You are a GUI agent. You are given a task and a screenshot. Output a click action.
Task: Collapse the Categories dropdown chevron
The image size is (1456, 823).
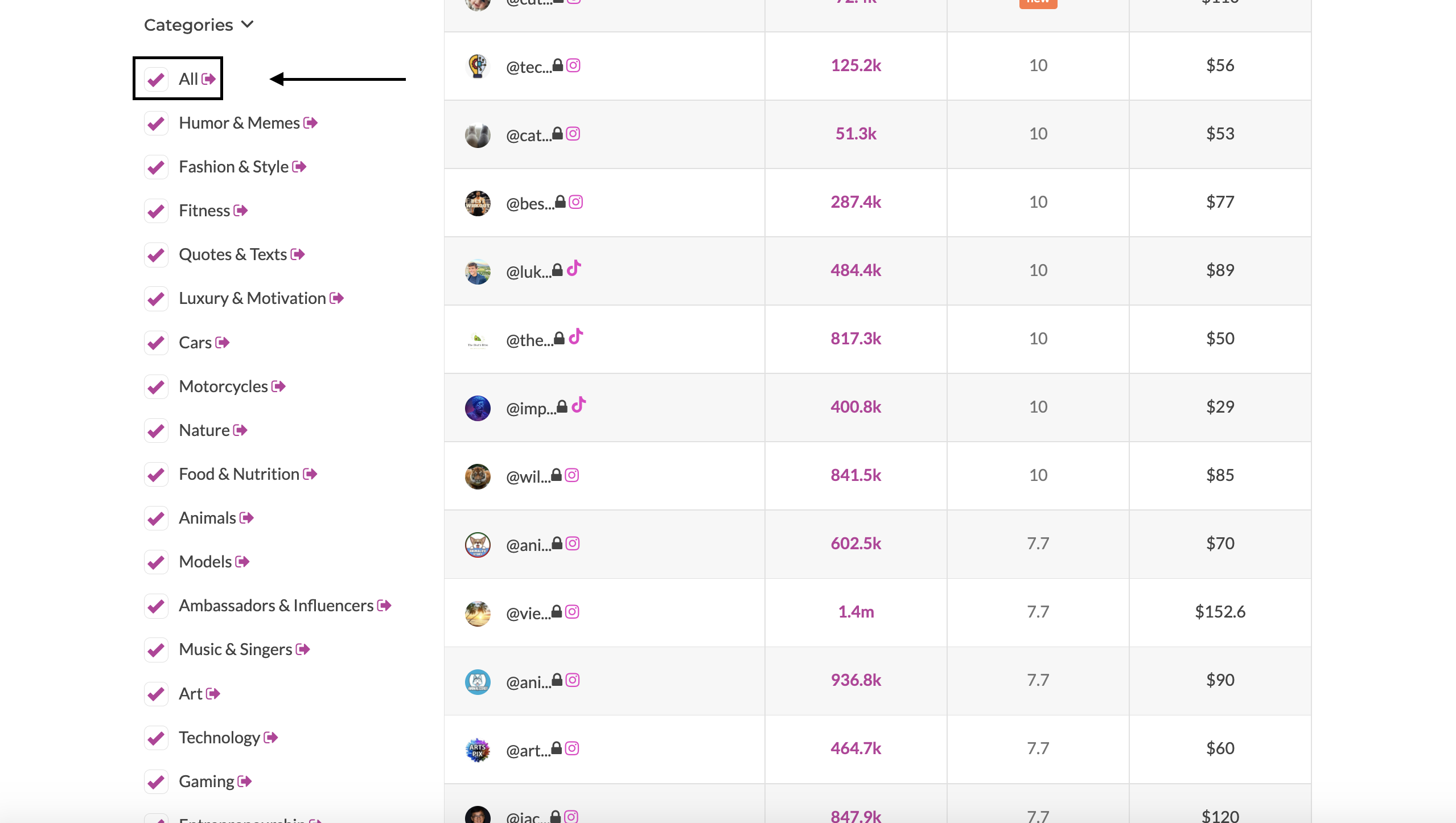click(x=247, y=24)
